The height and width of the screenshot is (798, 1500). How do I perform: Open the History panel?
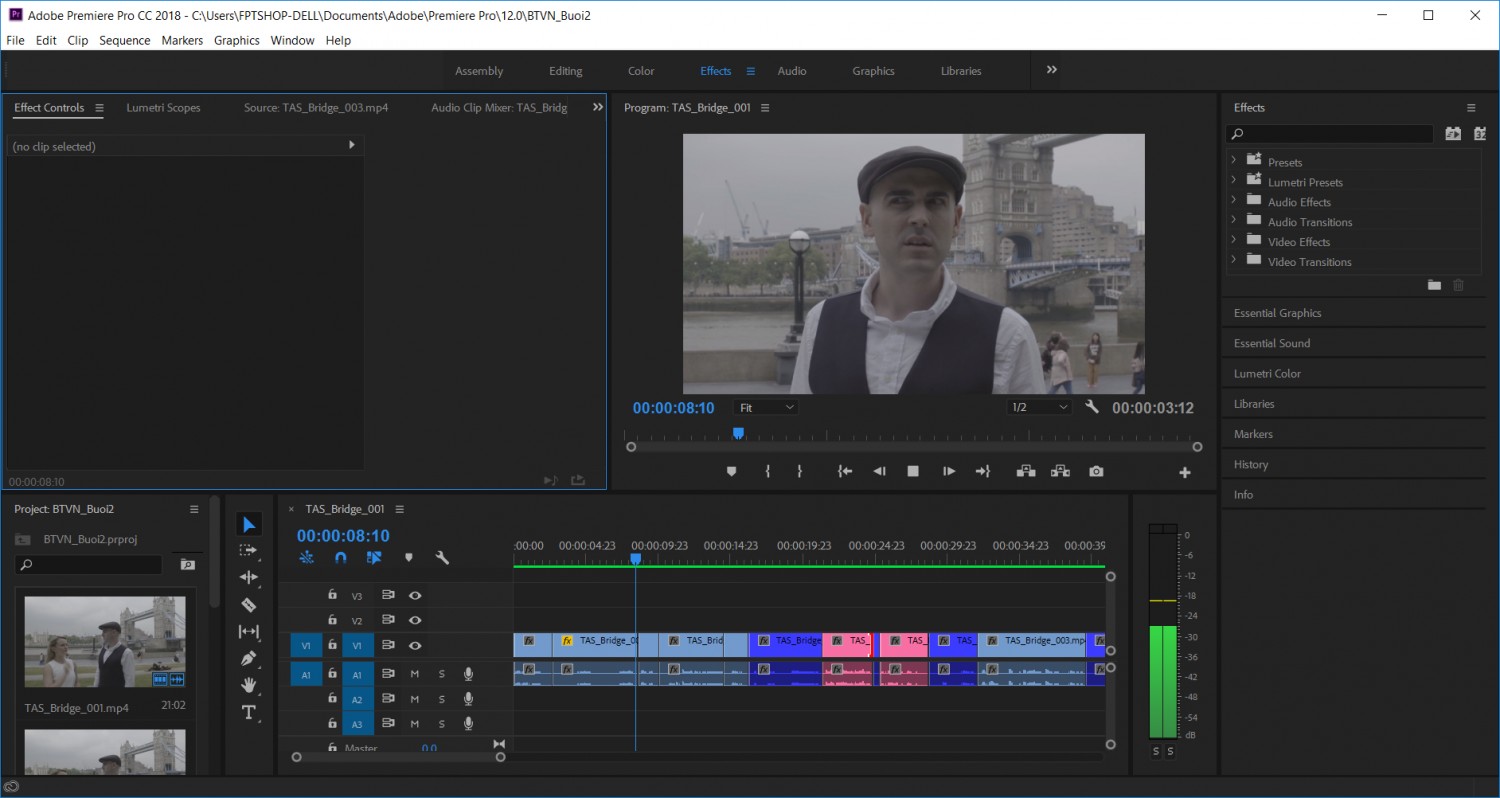(x=1250, y=465)
